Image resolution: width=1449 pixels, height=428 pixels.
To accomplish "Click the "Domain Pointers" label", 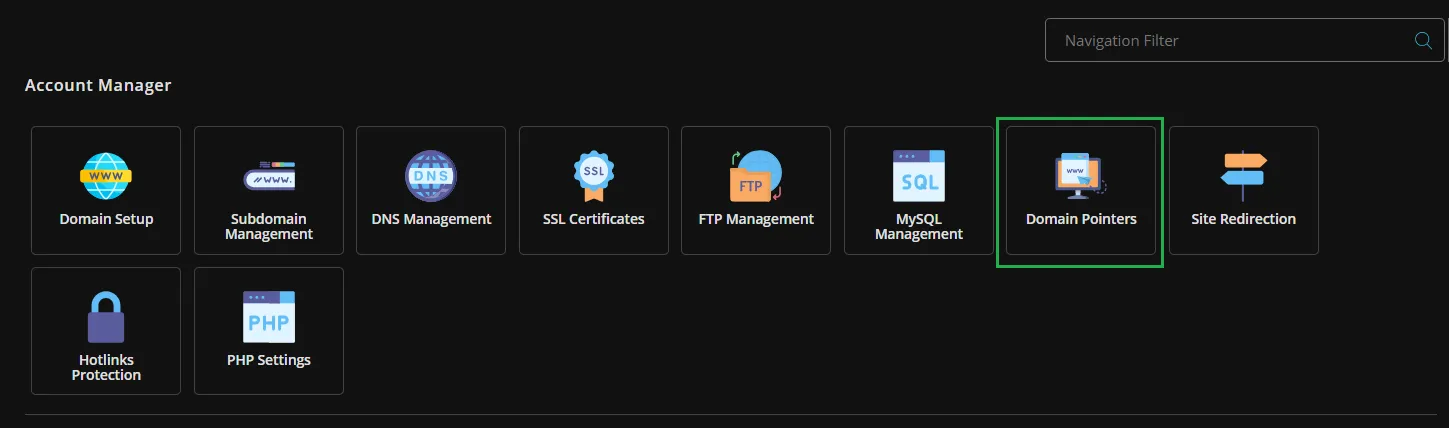I will 1081,219.
